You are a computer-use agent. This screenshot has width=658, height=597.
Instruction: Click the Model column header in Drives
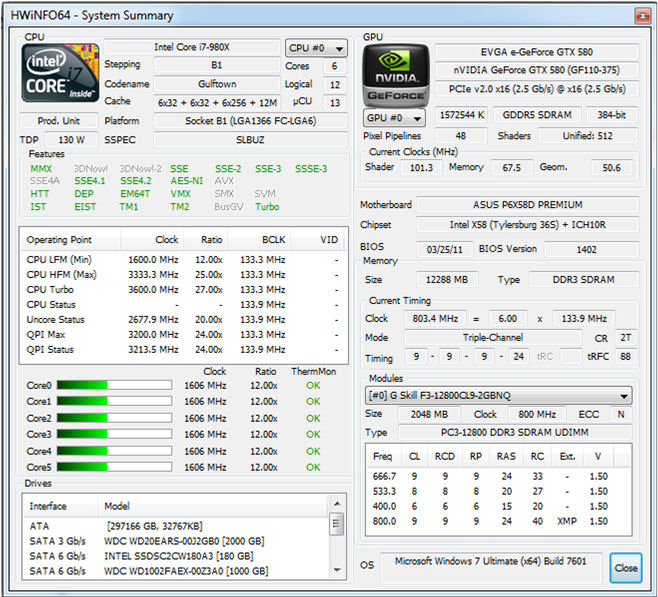coord(200,506)
